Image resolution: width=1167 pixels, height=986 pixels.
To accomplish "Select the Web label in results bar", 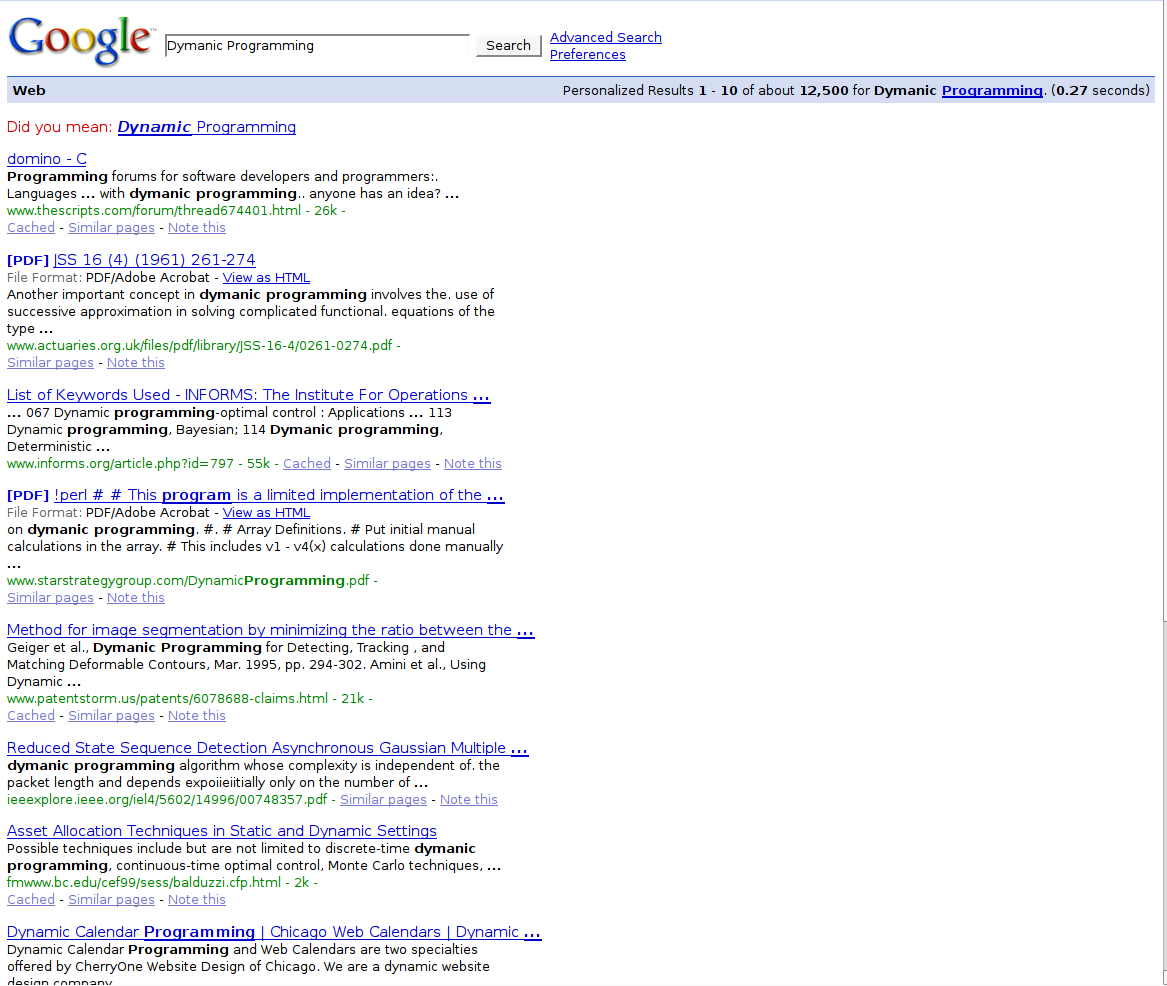I will tap(29, 90).
